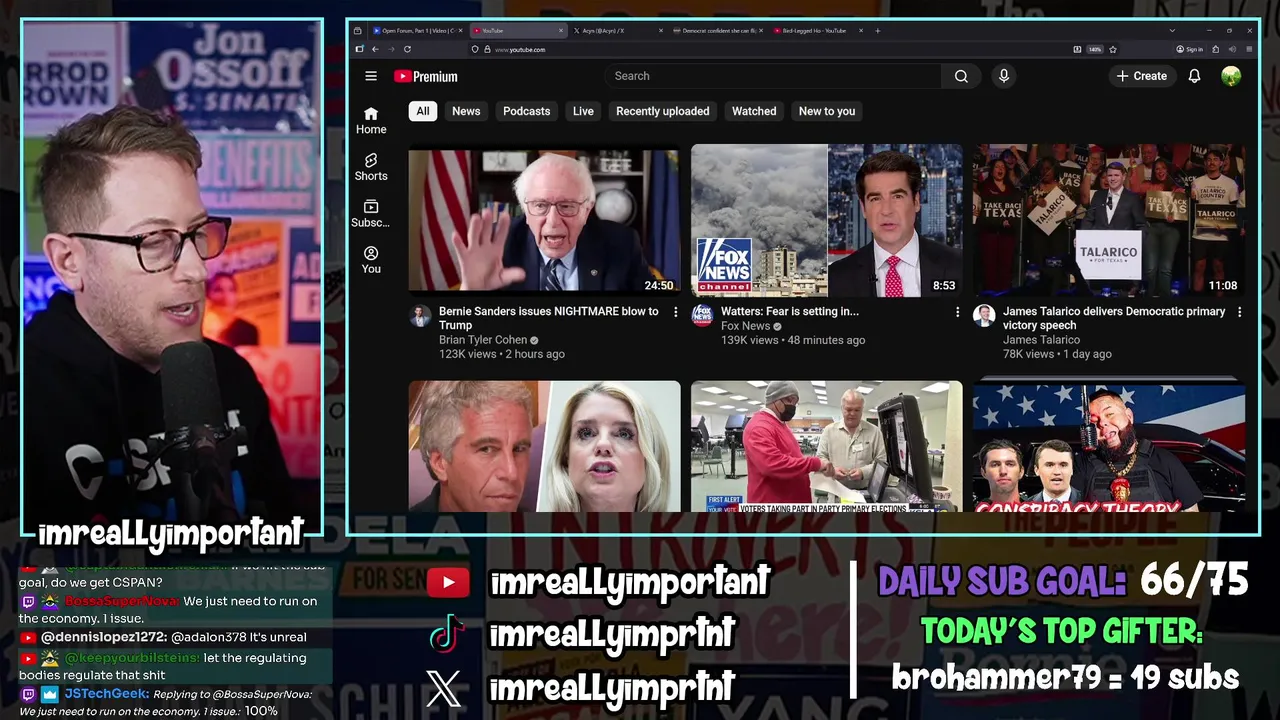
Task: Play the Epstein and Bondi thumbnail
Action: point(544,446)
